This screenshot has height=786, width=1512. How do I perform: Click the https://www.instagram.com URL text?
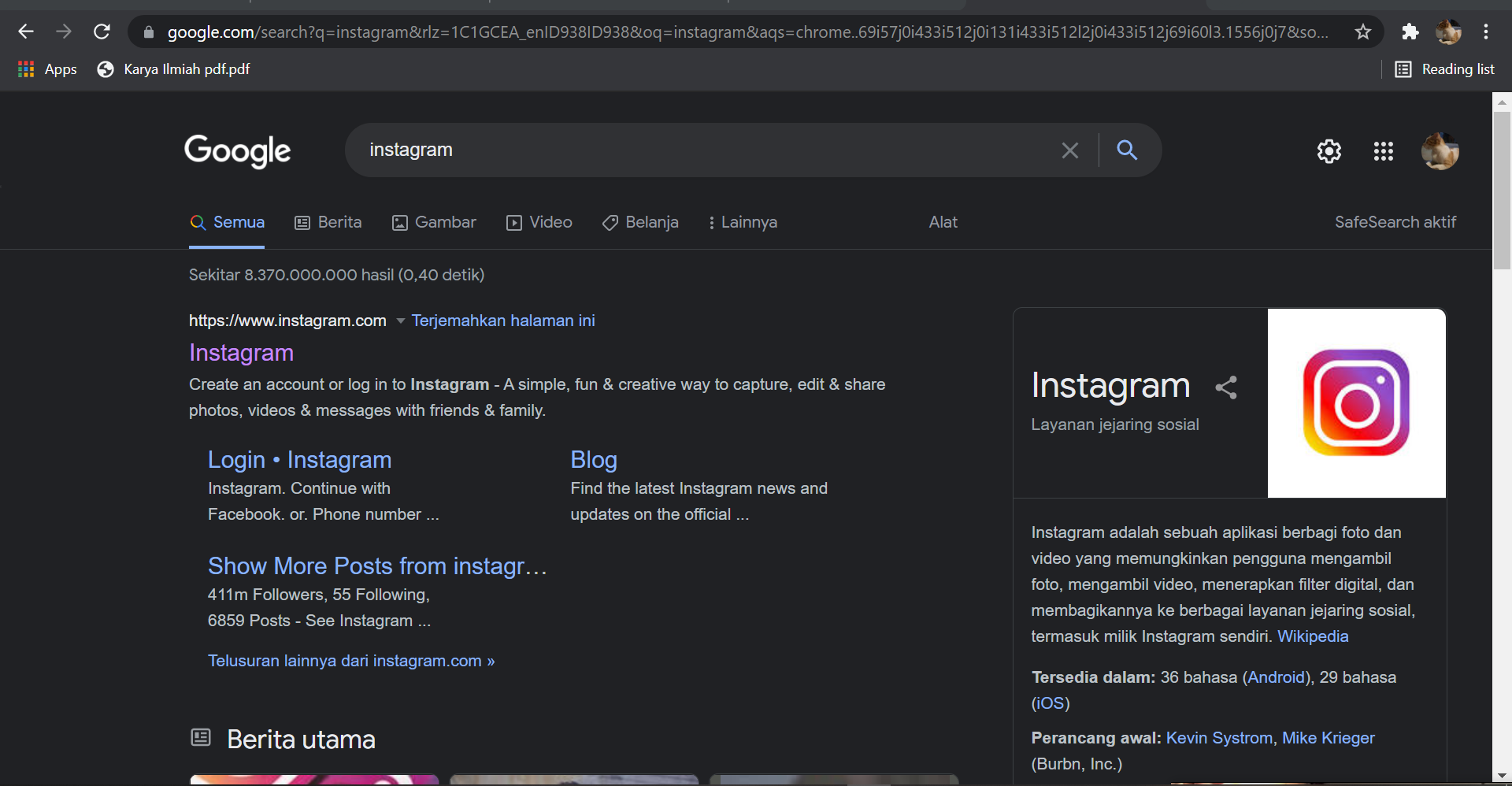click(x=287, y=321)
